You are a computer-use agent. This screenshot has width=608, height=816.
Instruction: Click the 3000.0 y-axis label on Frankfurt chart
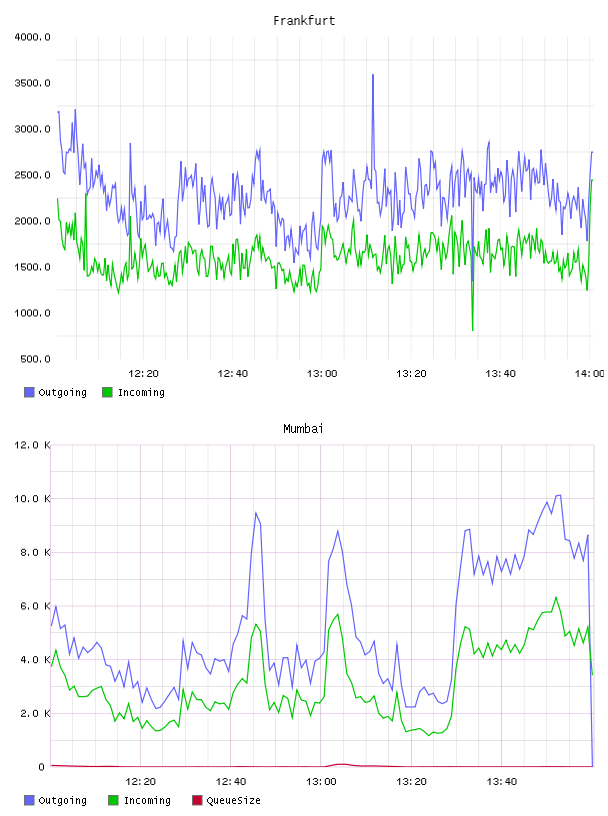(32, 129)
